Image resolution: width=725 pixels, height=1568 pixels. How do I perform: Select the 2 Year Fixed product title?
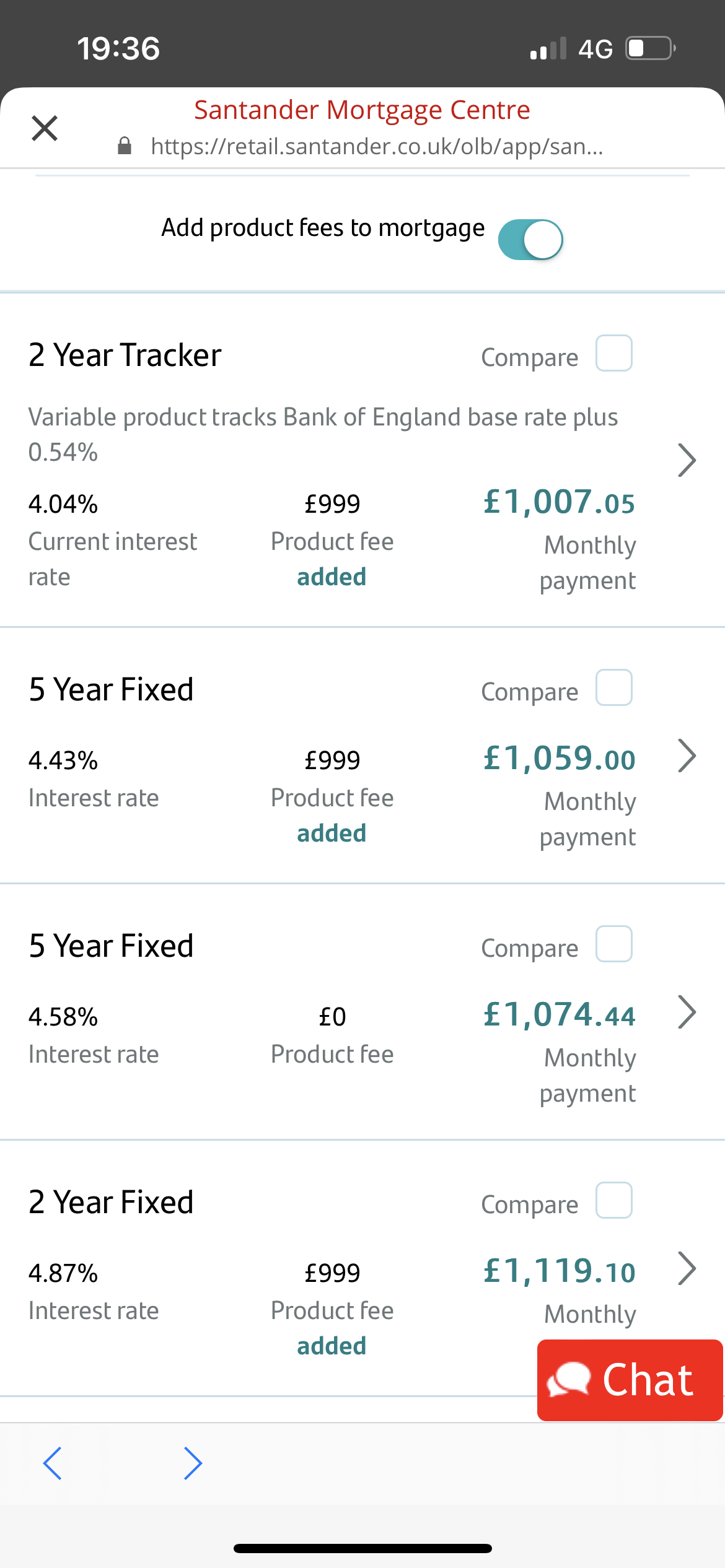tap(112, 1202)
